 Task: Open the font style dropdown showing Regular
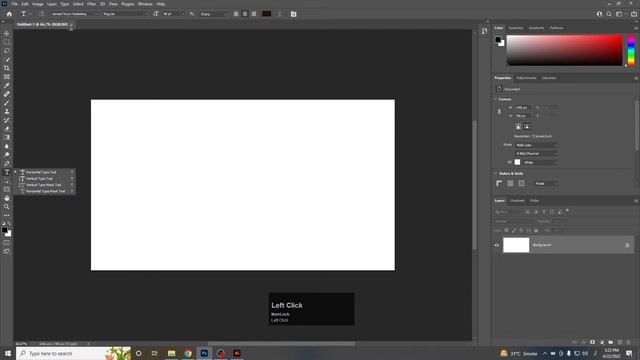[x=125, y=14]
